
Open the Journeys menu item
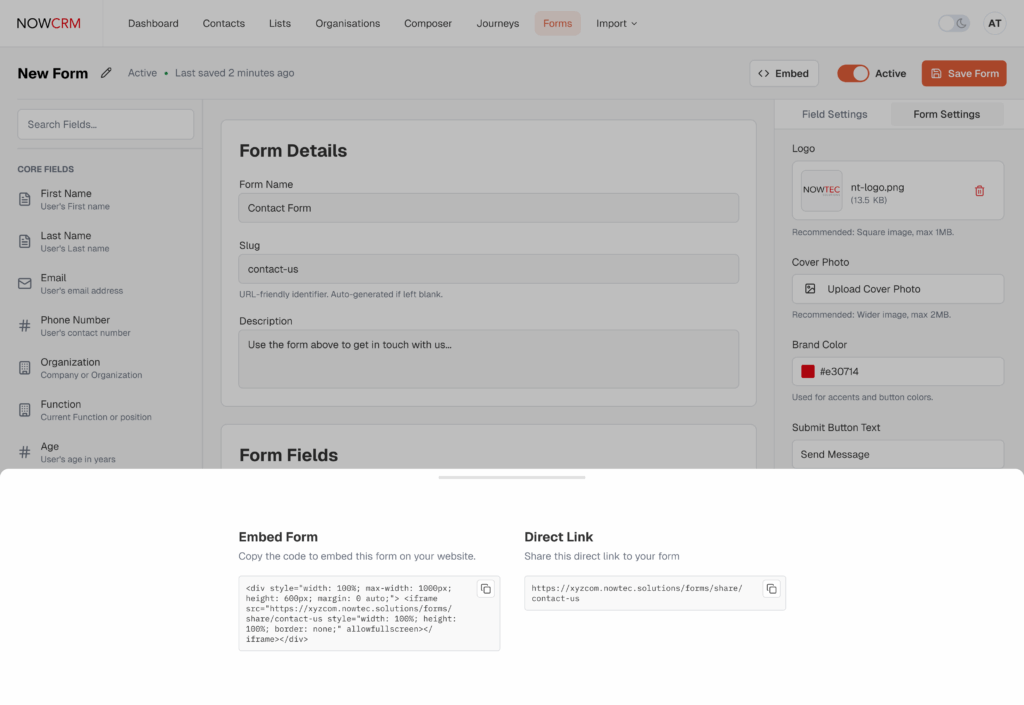pos(497,23)
